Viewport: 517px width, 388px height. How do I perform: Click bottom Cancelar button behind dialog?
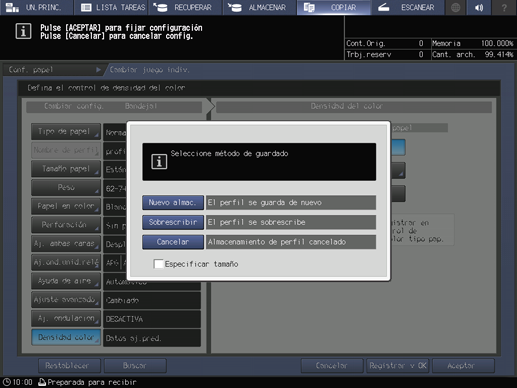pyautogui.click(x=332, y=366)
